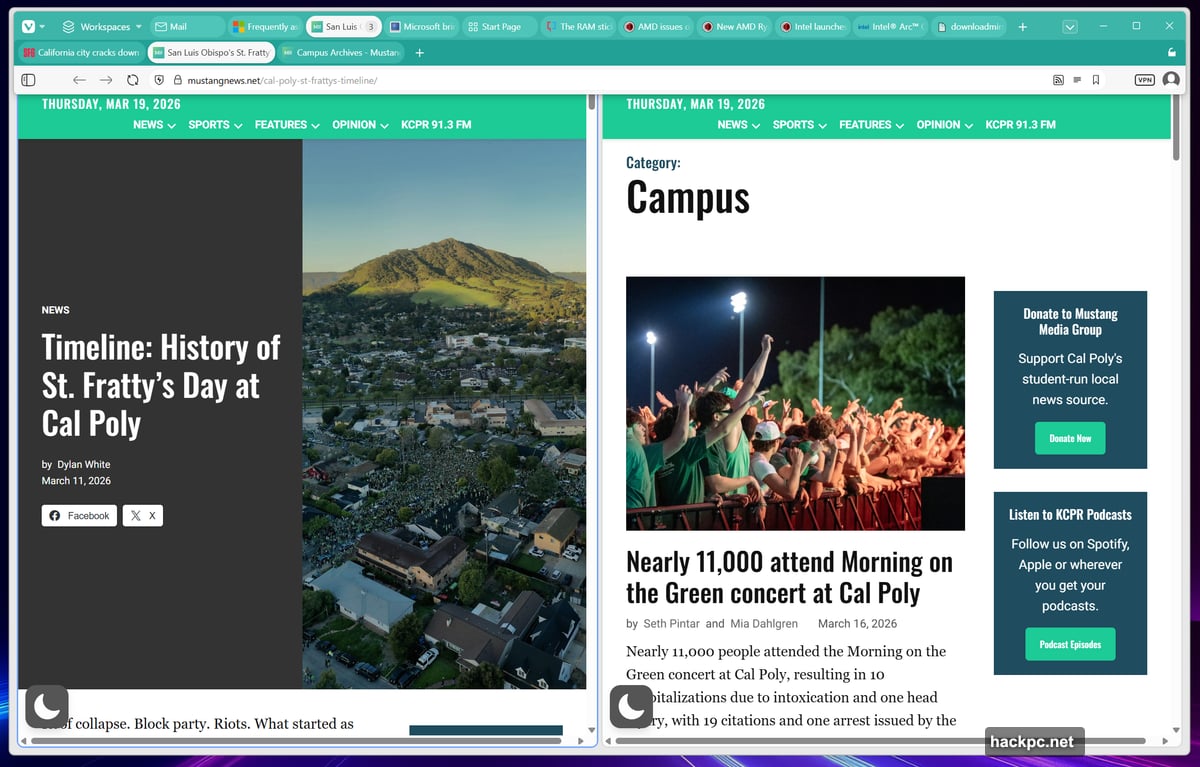The height and width of the screenshot is (767, 1200).
Task: Toggle dark mode on the left article pane
Action: point(47,707)
